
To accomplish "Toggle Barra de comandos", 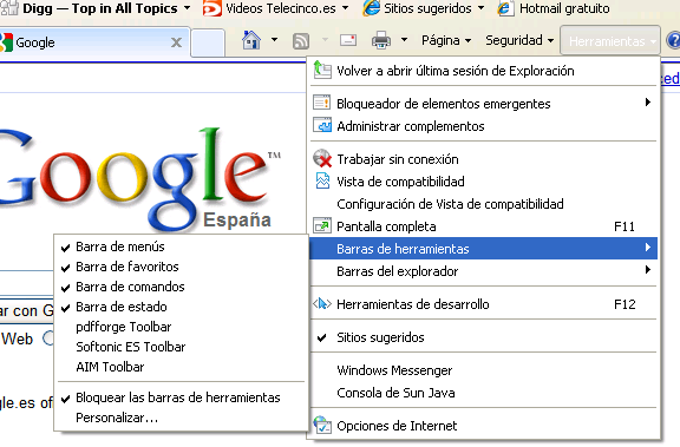I will 181,287.
